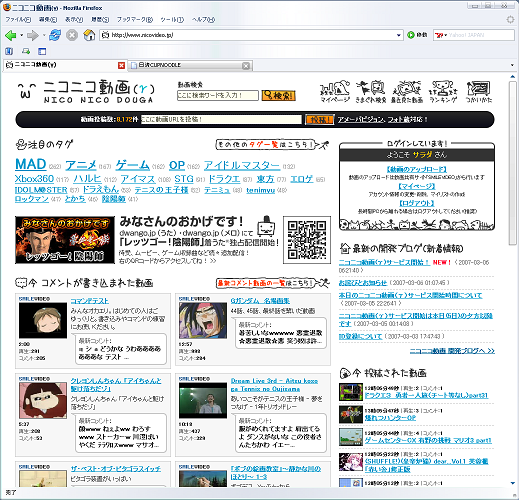Click the Xbox360 tag link

34,179
